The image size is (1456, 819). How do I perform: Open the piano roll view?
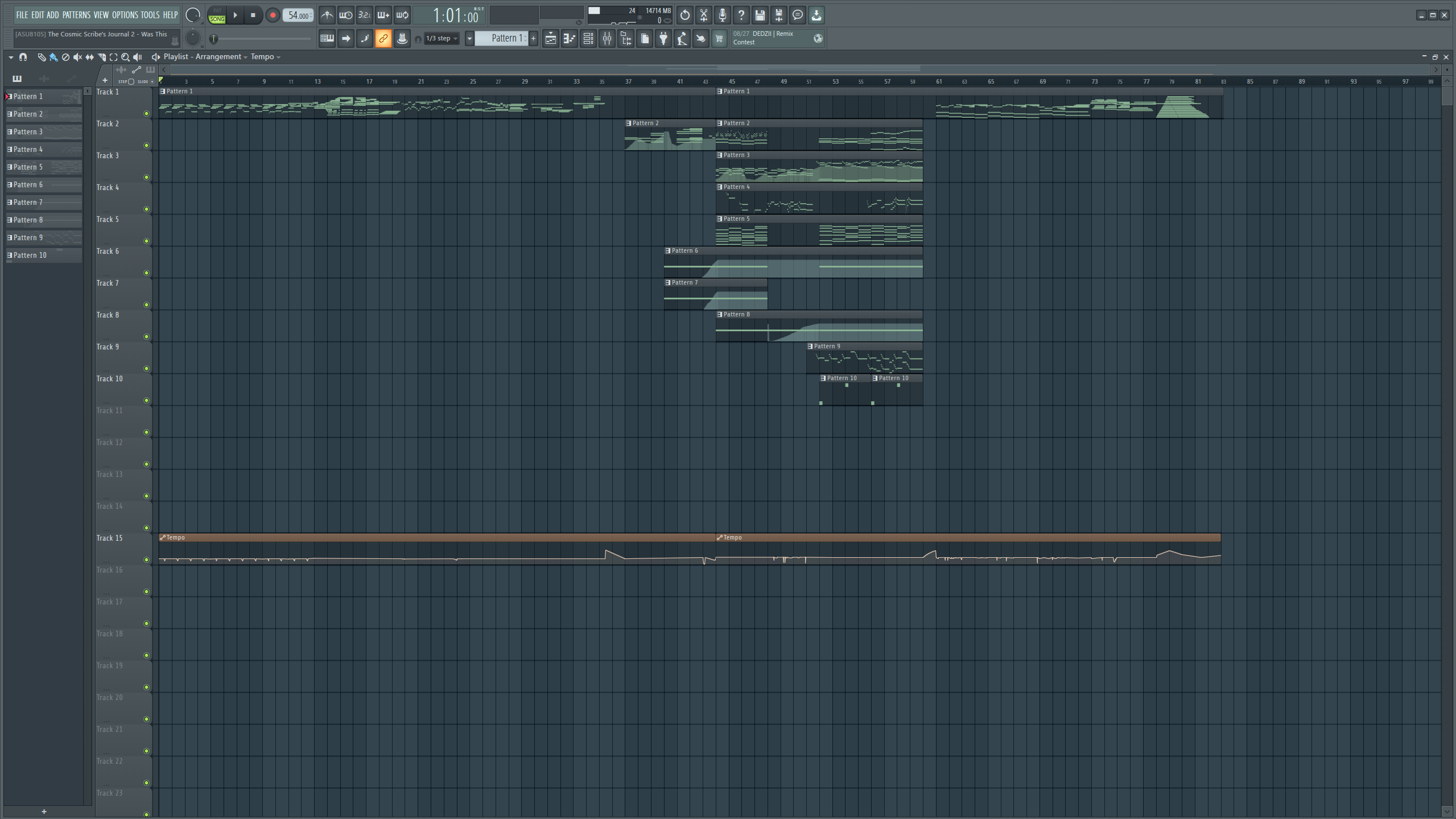570,39
